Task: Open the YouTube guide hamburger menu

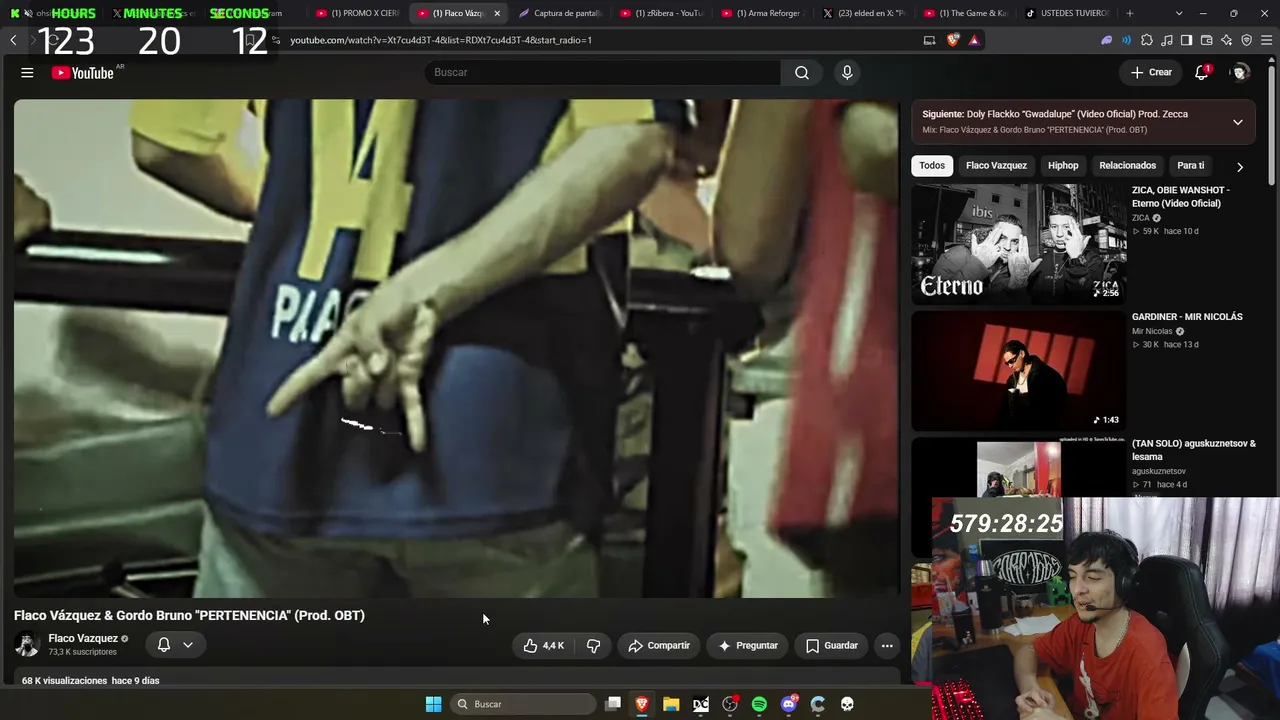Action: click(27, 73)
